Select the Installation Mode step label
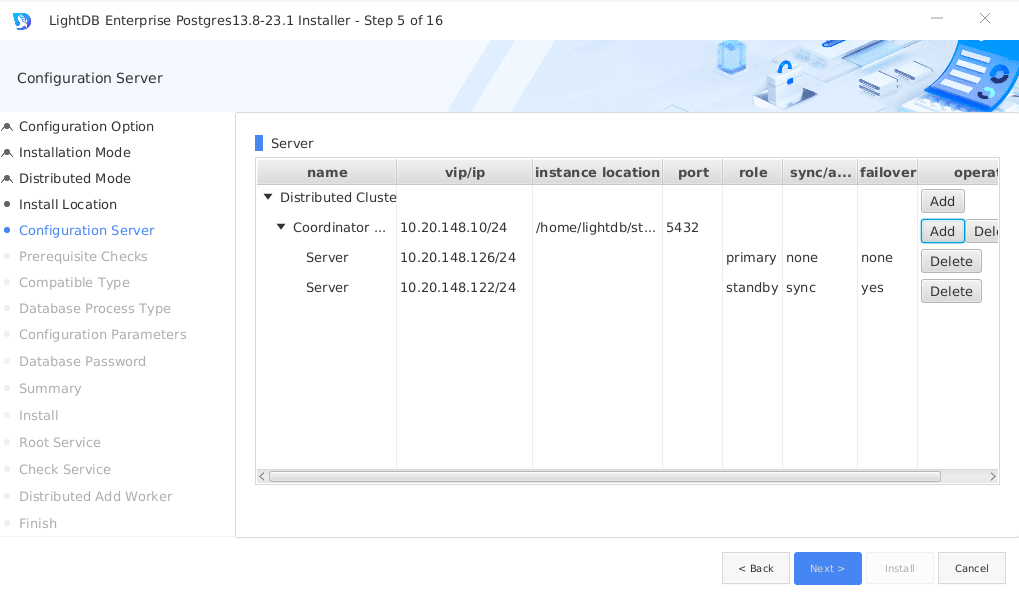The width and height of the screenshot is (1019, 595). point(75,153)
